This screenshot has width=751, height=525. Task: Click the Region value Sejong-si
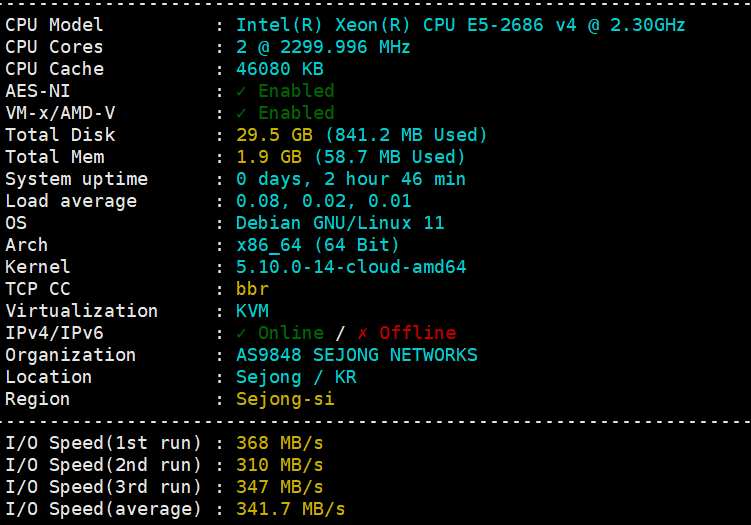285,399
